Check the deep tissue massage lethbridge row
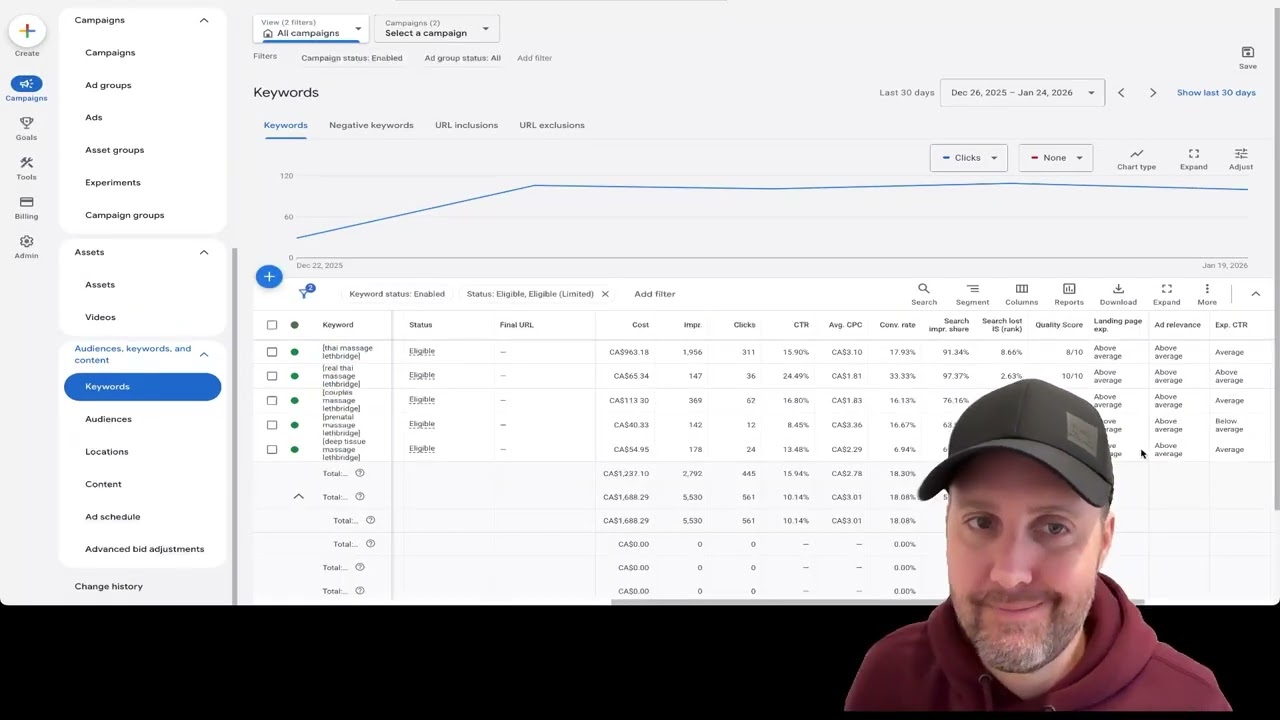1280x720 pixels. (x=272, y=449)
